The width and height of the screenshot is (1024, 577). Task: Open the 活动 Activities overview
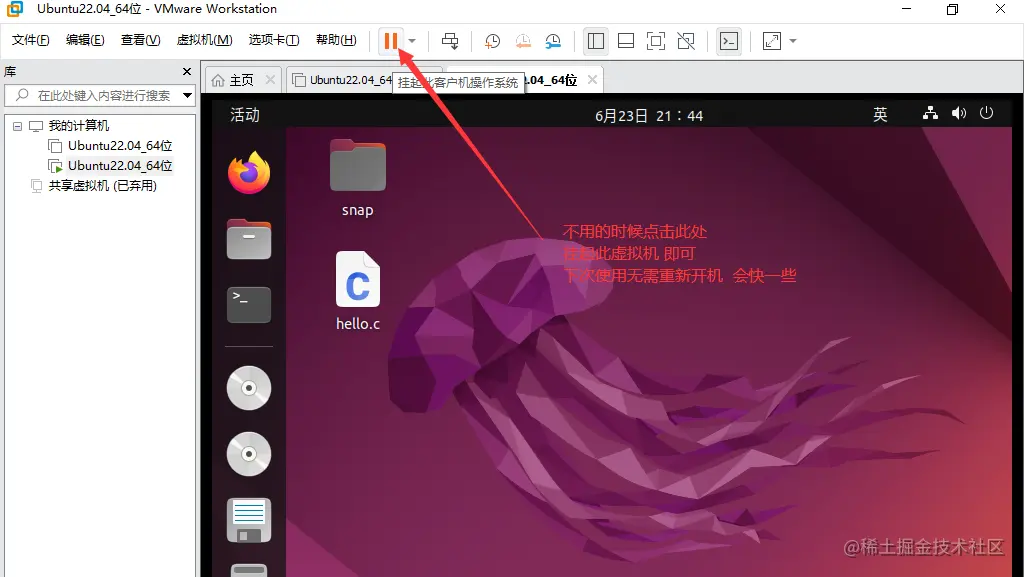[x=245, y=115]
